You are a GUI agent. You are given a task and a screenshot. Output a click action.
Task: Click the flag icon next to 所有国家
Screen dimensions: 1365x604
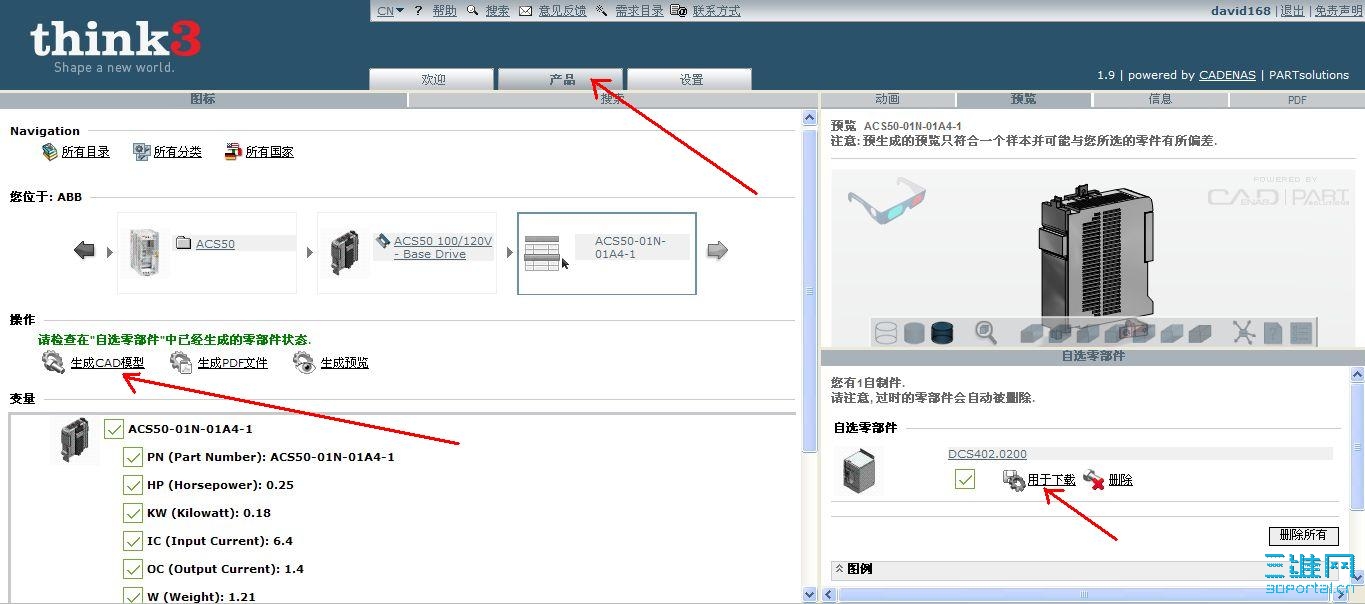click(x=234, y=152)
